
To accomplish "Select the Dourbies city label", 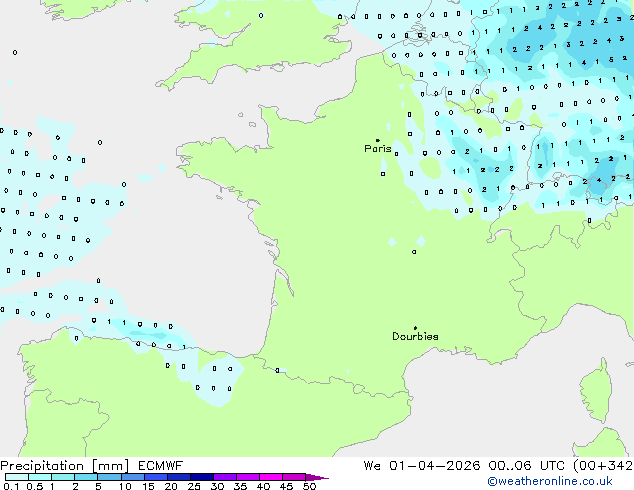I will [x=415, y=336].
